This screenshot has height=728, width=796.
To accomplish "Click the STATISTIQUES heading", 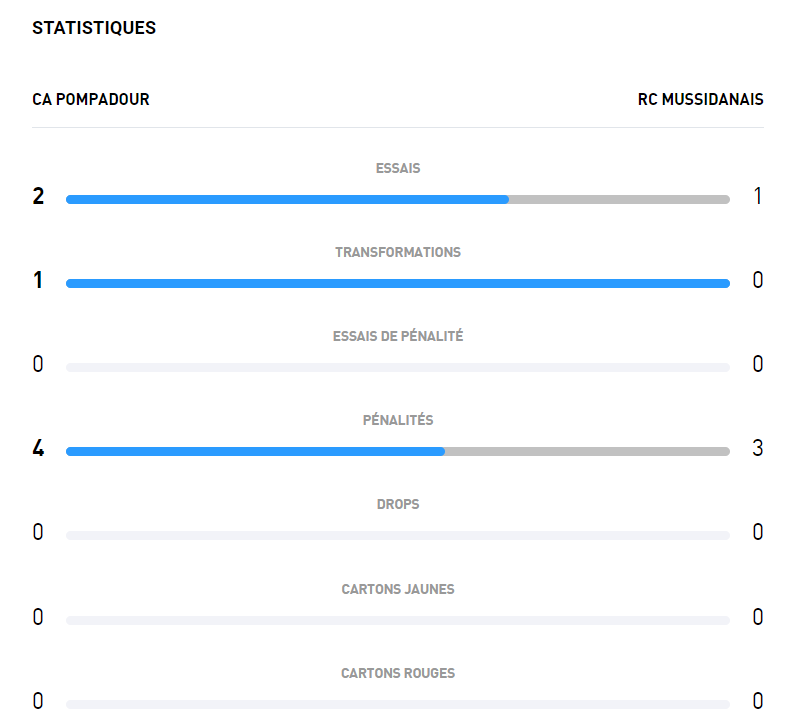I will coord(94,28).
